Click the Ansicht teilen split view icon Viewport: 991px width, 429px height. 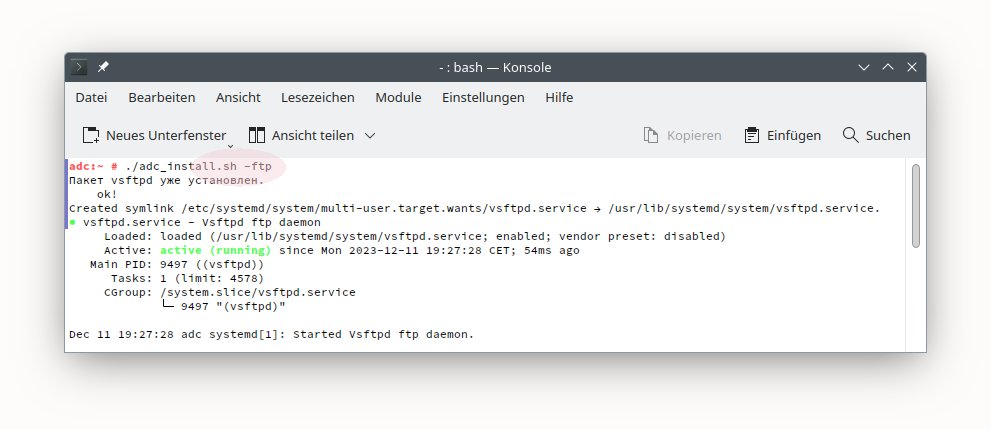click(x=257, y=135)
